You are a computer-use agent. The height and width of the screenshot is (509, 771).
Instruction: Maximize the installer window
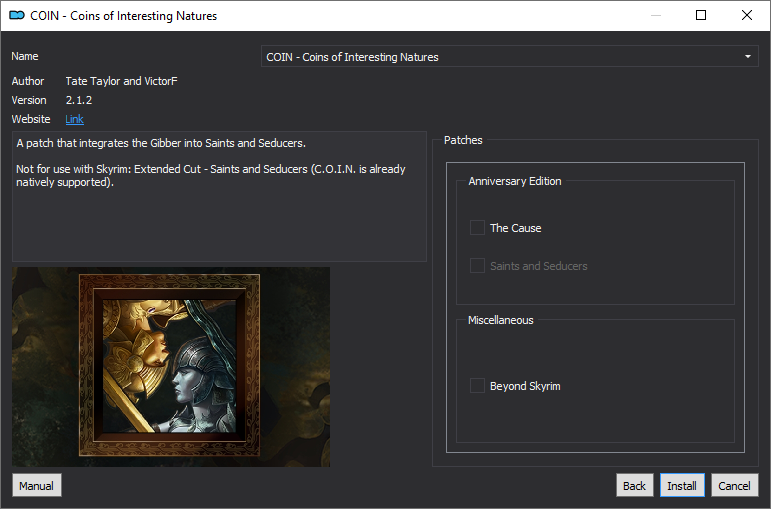coord(701,15)
